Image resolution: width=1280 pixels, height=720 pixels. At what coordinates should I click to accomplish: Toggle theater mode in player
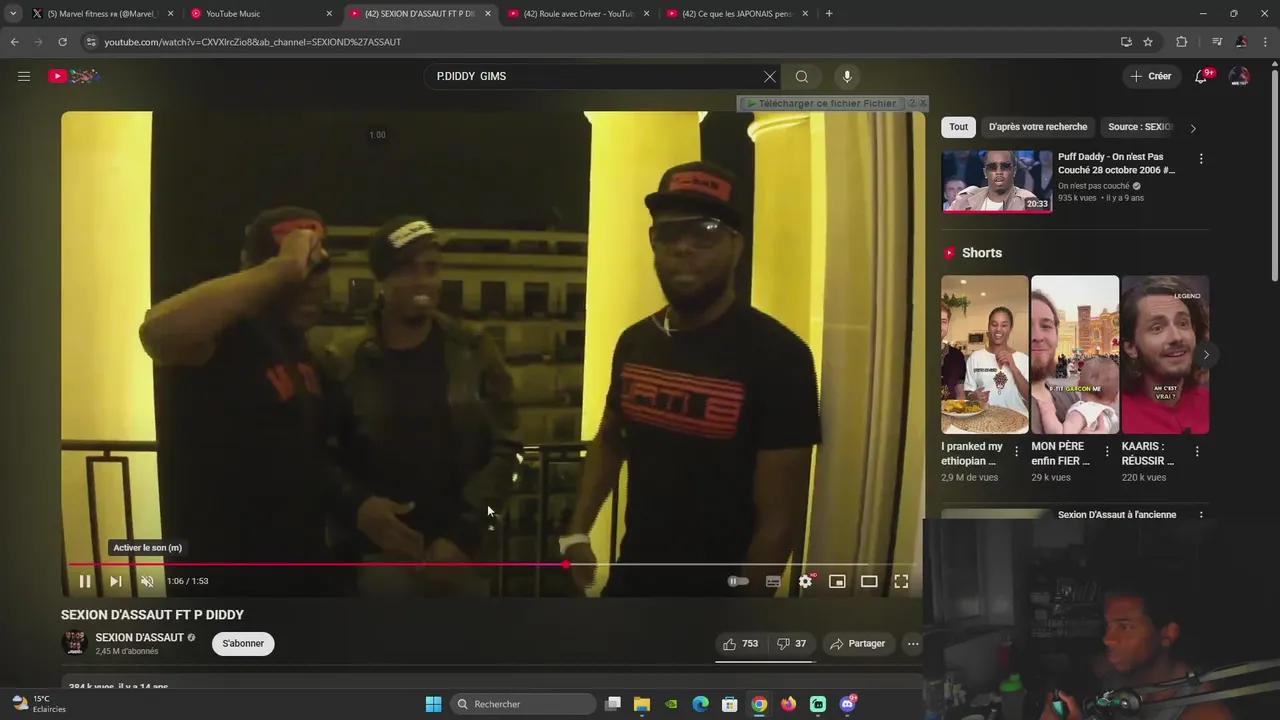pos(869,581)
